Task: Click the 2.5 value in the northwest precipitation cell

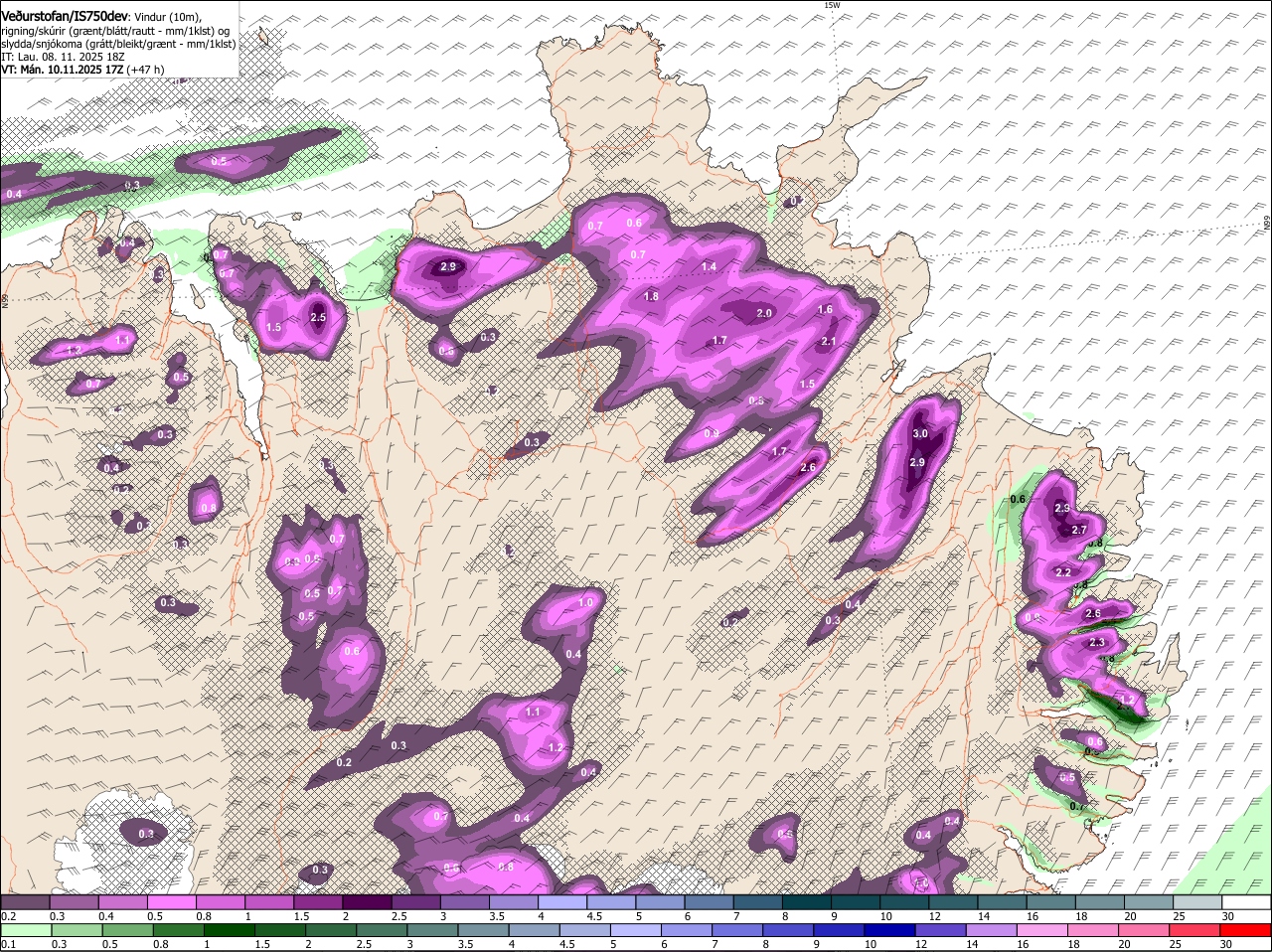Action: point(318,318)
